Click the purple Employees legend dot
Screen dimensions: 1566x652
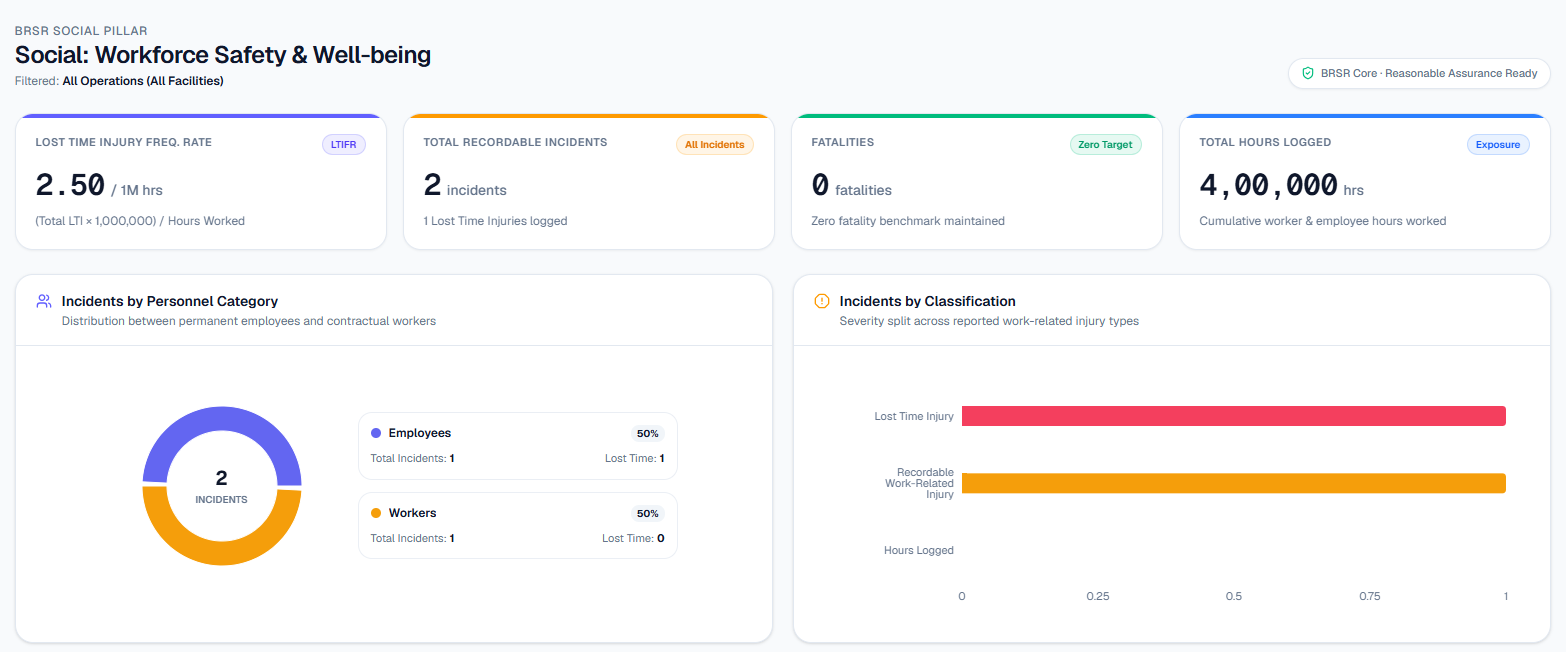pyautogui.click(x=376, y=433)
